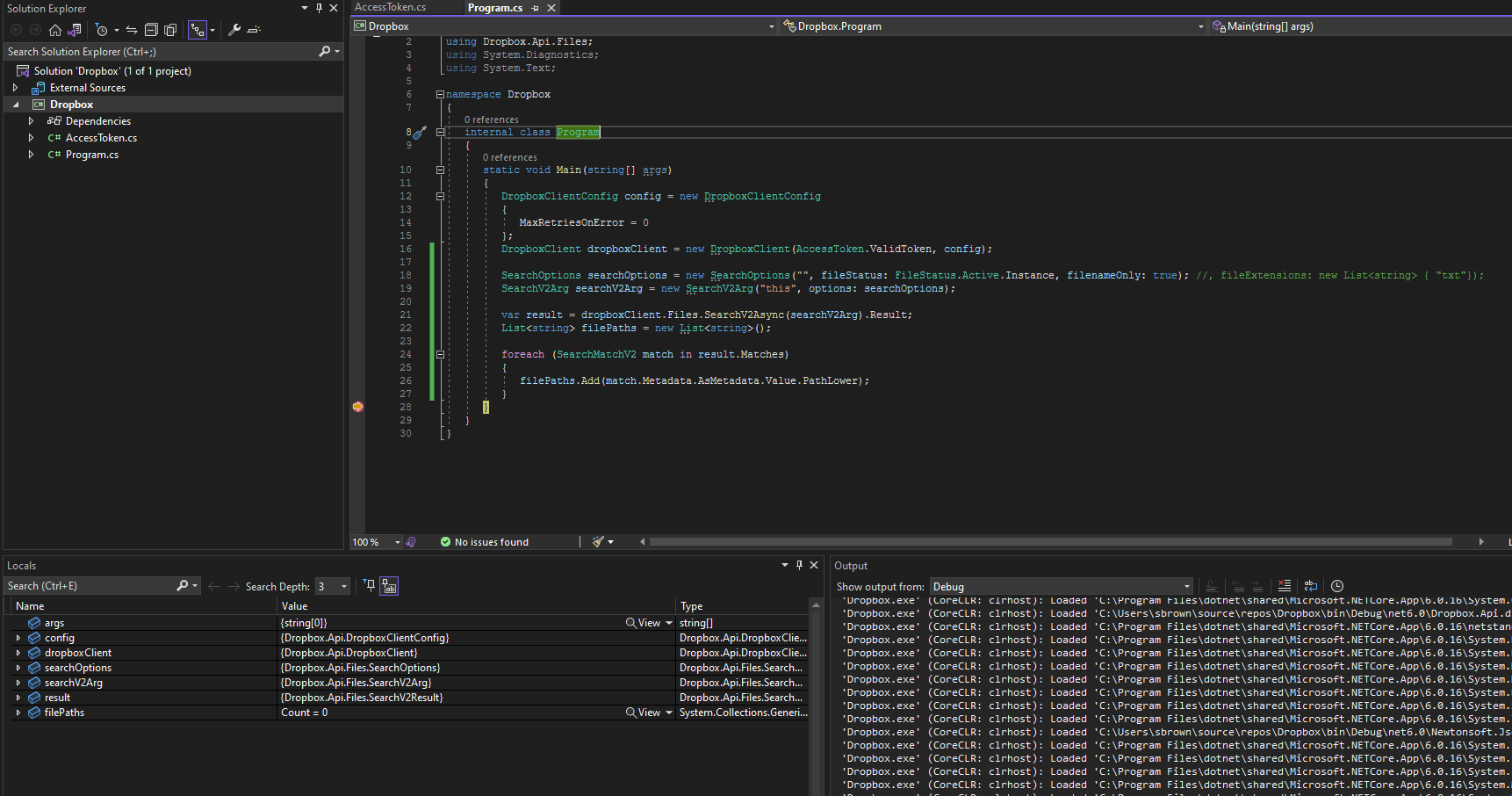Click '0 references' above Main method
This screenshot has width=1512, height=796.
[510, 157]
